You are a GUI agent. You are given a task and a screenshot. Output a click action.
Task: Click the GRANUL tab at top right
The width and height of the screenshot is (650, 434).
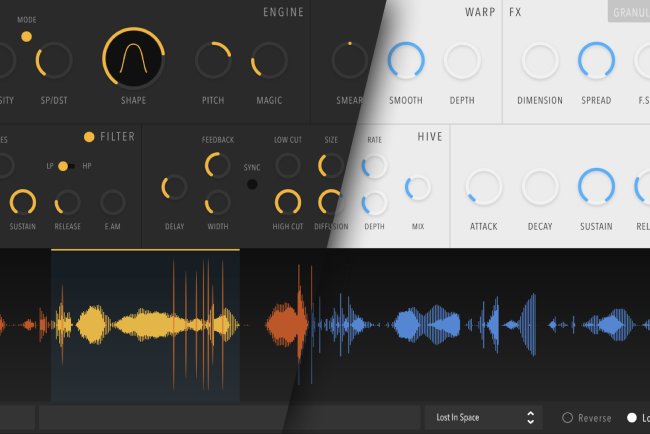(x=629, y=12)
